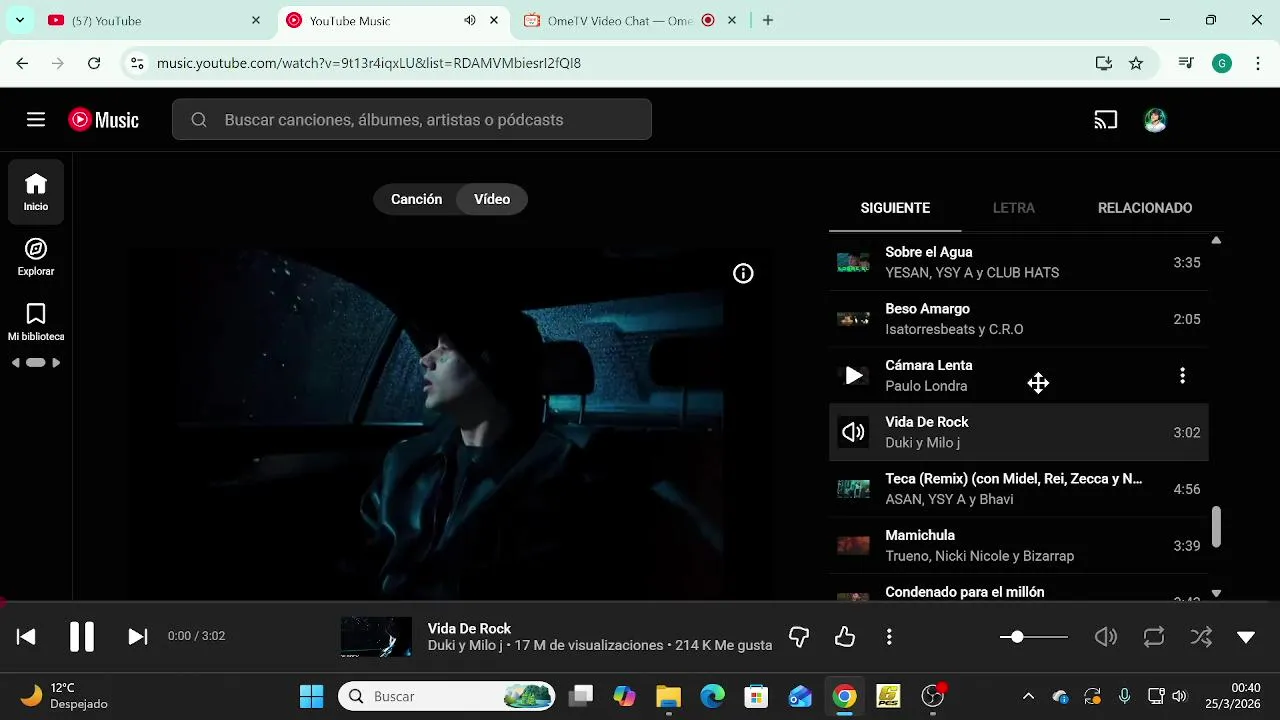
Task: Open a new browser tab
Action: (768, 20)
